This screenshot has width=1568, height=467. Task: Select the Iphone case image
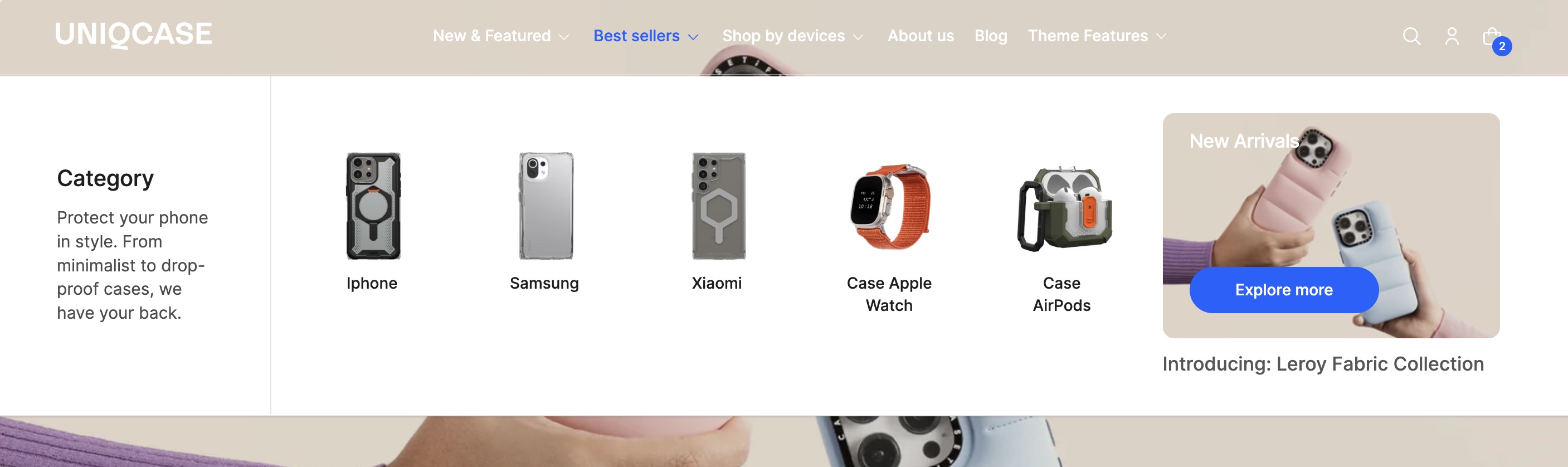click(373, 206)
